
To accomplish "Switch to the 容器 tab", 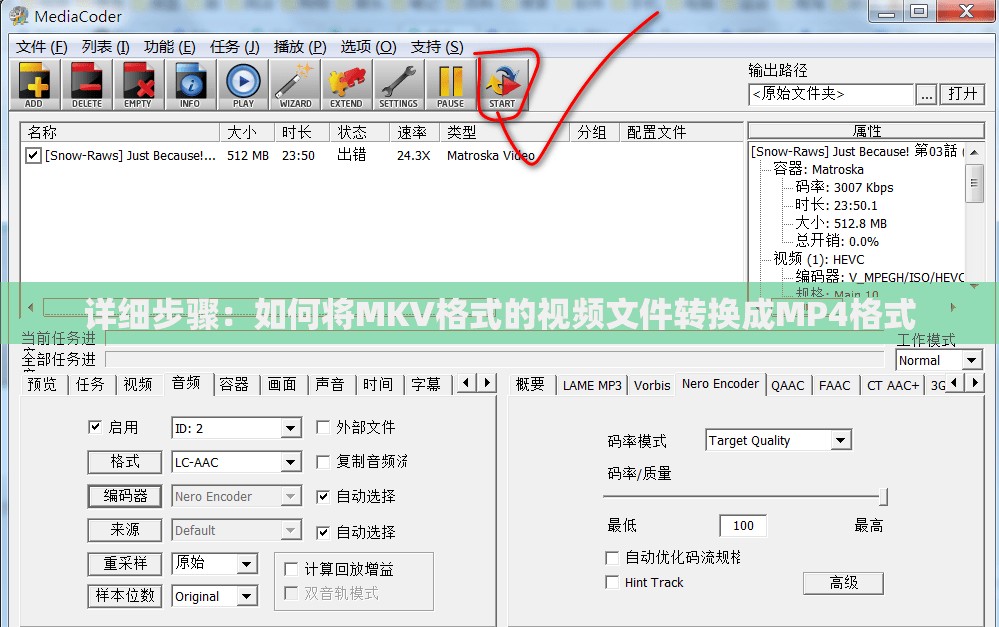I will pyautogui.click(x=234, y=384).
